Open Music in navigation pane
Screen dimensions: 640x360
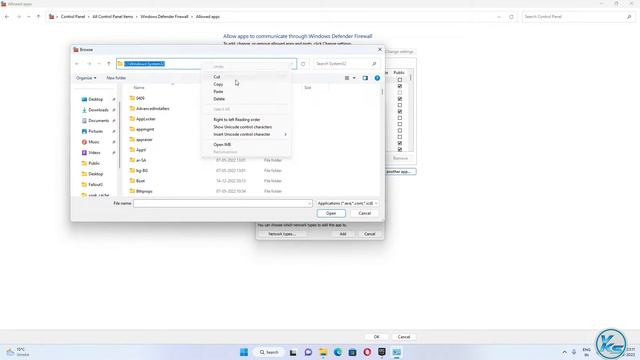(93, 142)
